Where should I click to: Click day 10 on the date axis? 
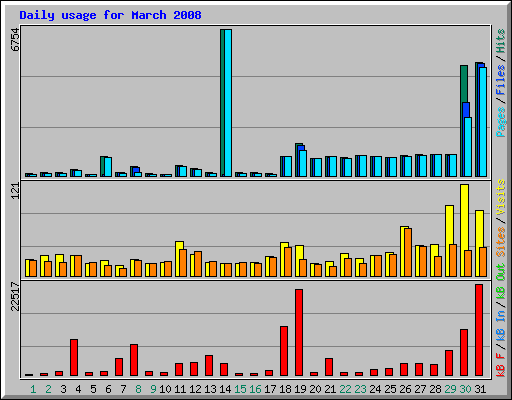point(165,389)
